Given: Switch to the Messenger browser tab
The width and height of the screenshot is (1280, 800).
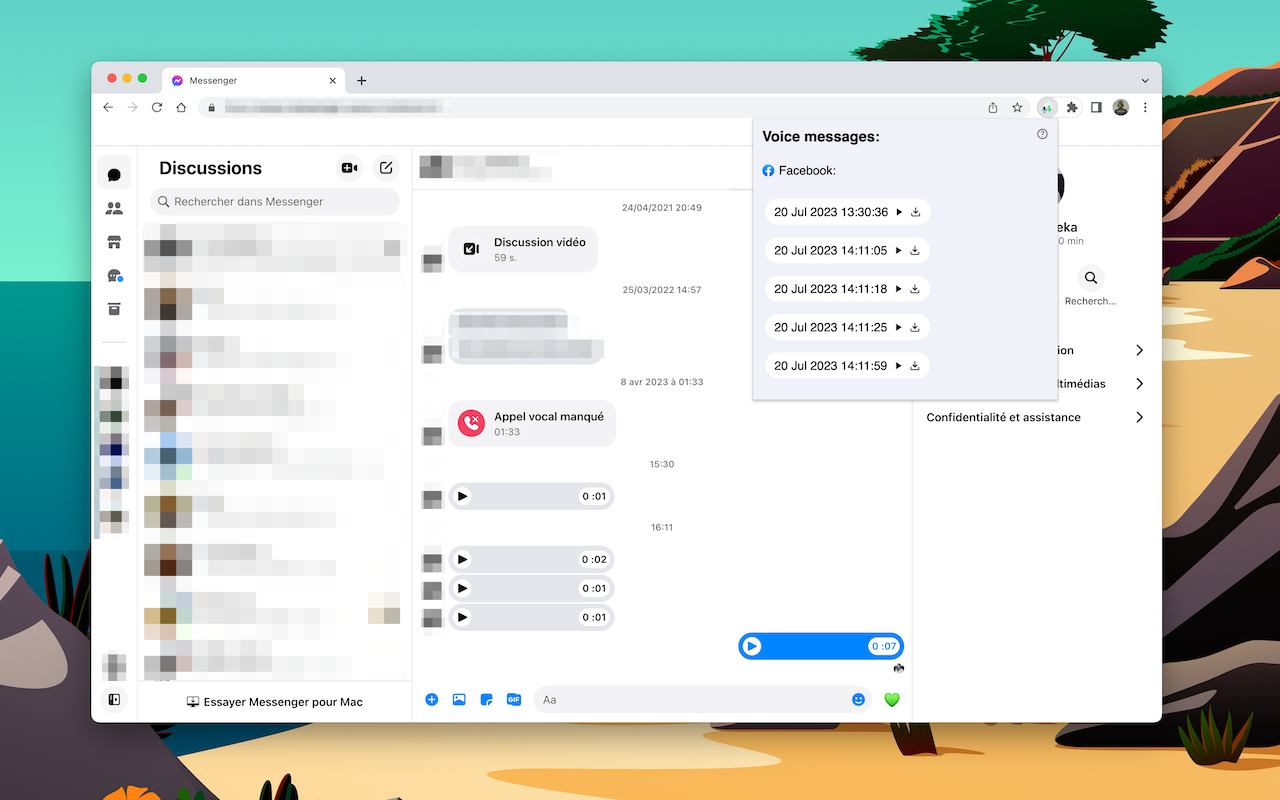Looking at the screenshot, I should pos(250,80).
